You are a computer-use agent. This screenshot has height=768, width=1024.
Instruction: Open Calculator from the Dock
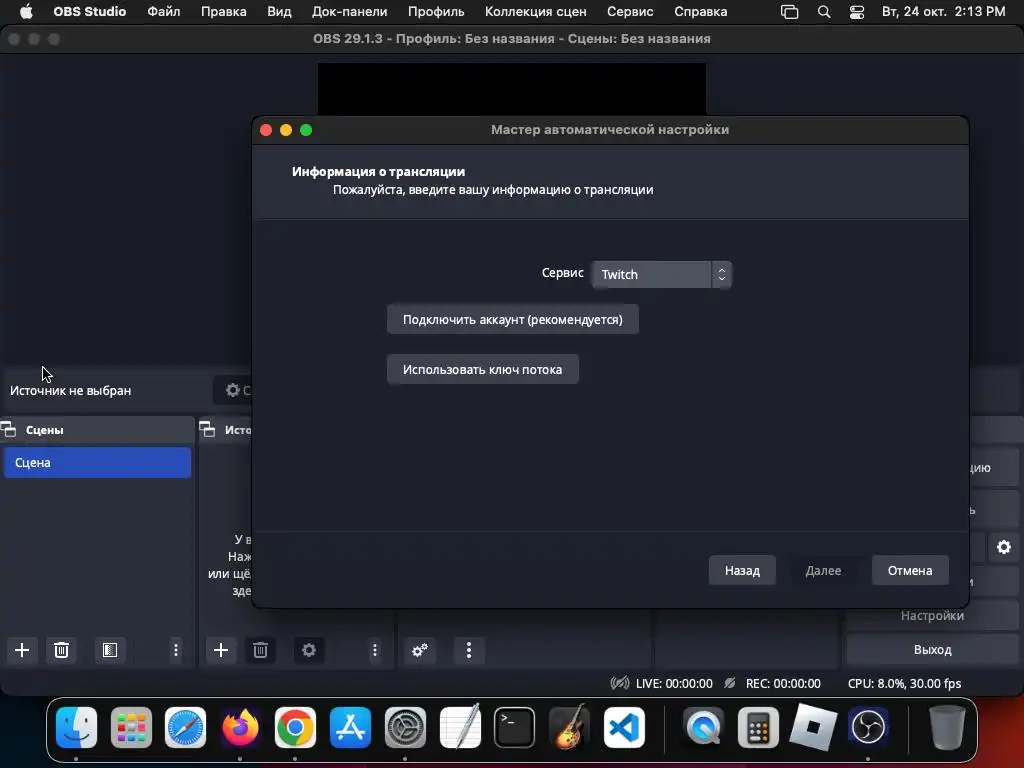coord(758,727)
